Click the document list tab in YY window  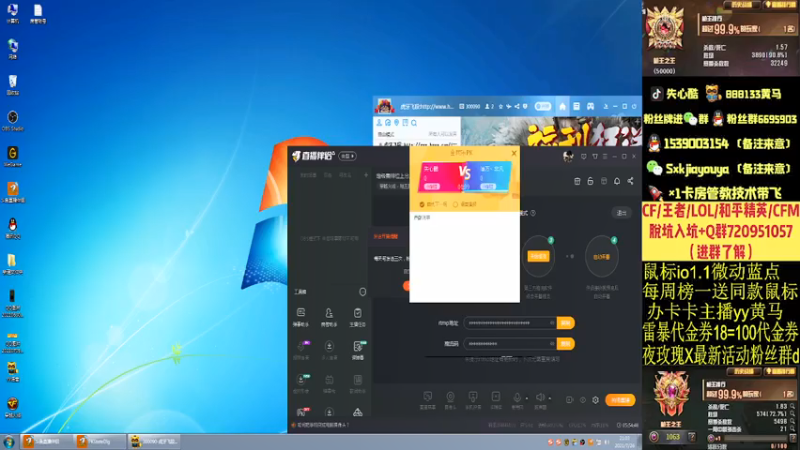click(576, 106)
